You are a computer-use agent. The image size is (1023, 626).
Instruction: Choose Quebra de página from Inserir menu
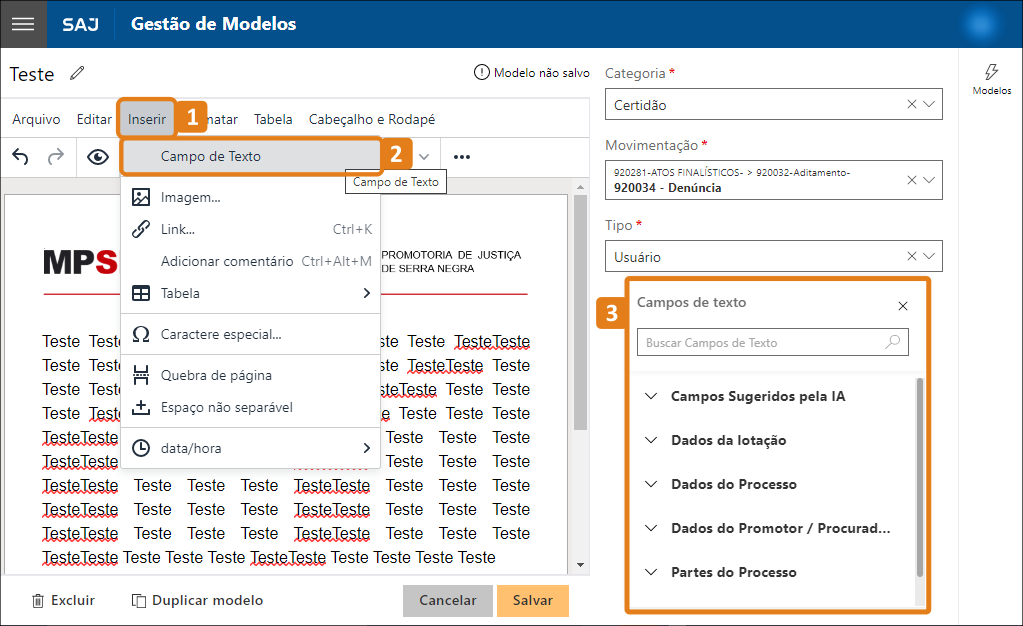[216, 375]
